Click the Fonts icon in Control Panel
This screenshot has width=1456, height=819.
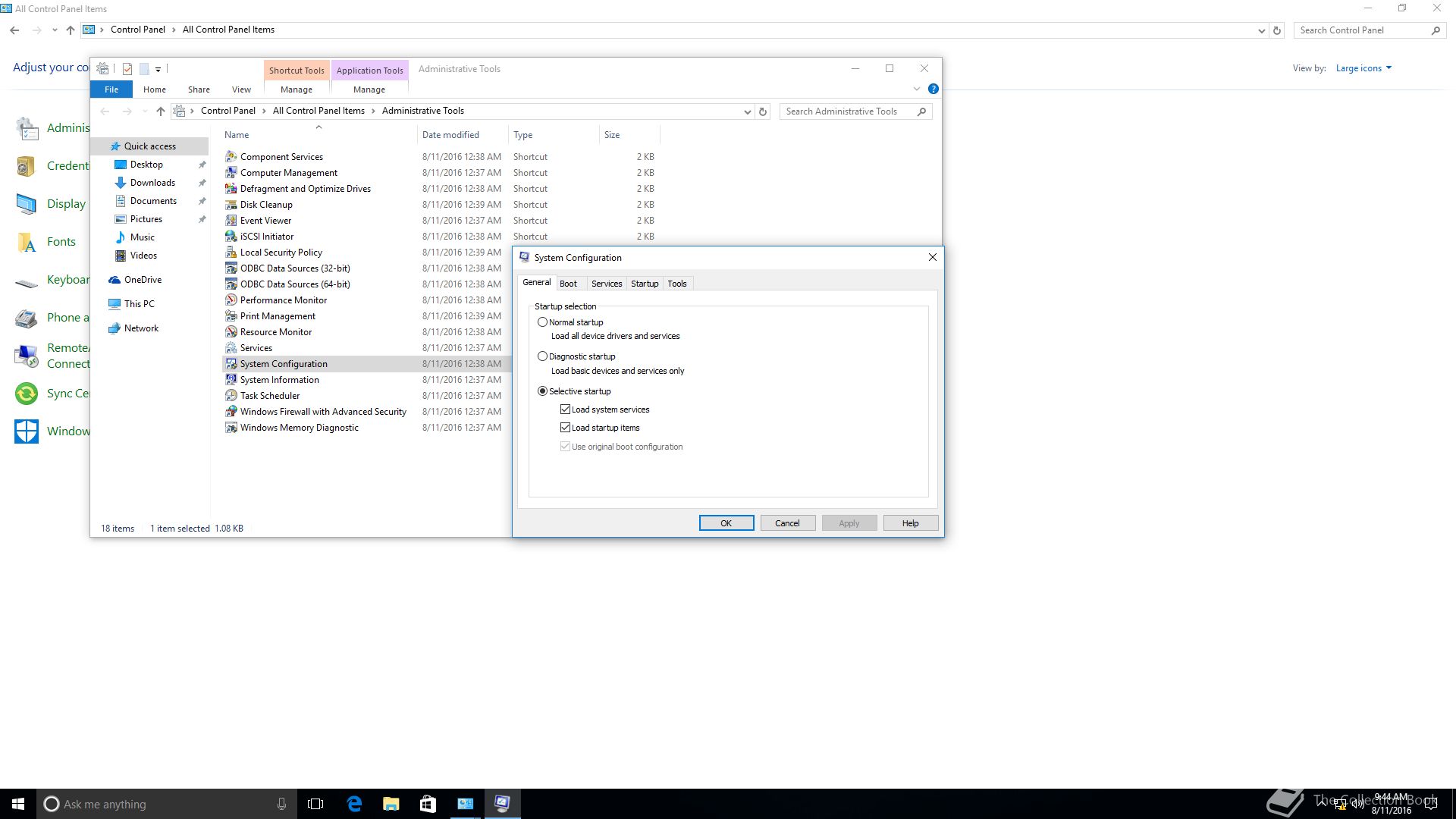(x=27, y=242)
